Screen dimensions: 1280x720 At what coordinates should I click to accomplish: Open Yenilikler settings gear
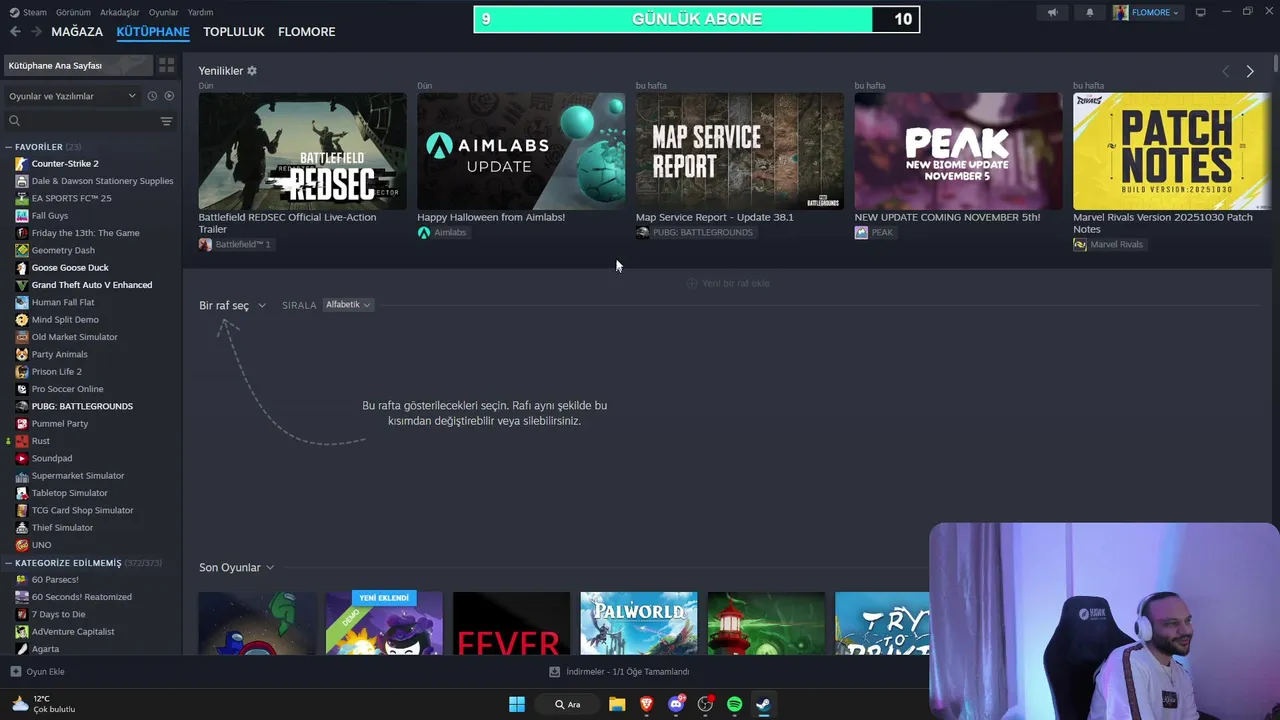coord(252,71)
